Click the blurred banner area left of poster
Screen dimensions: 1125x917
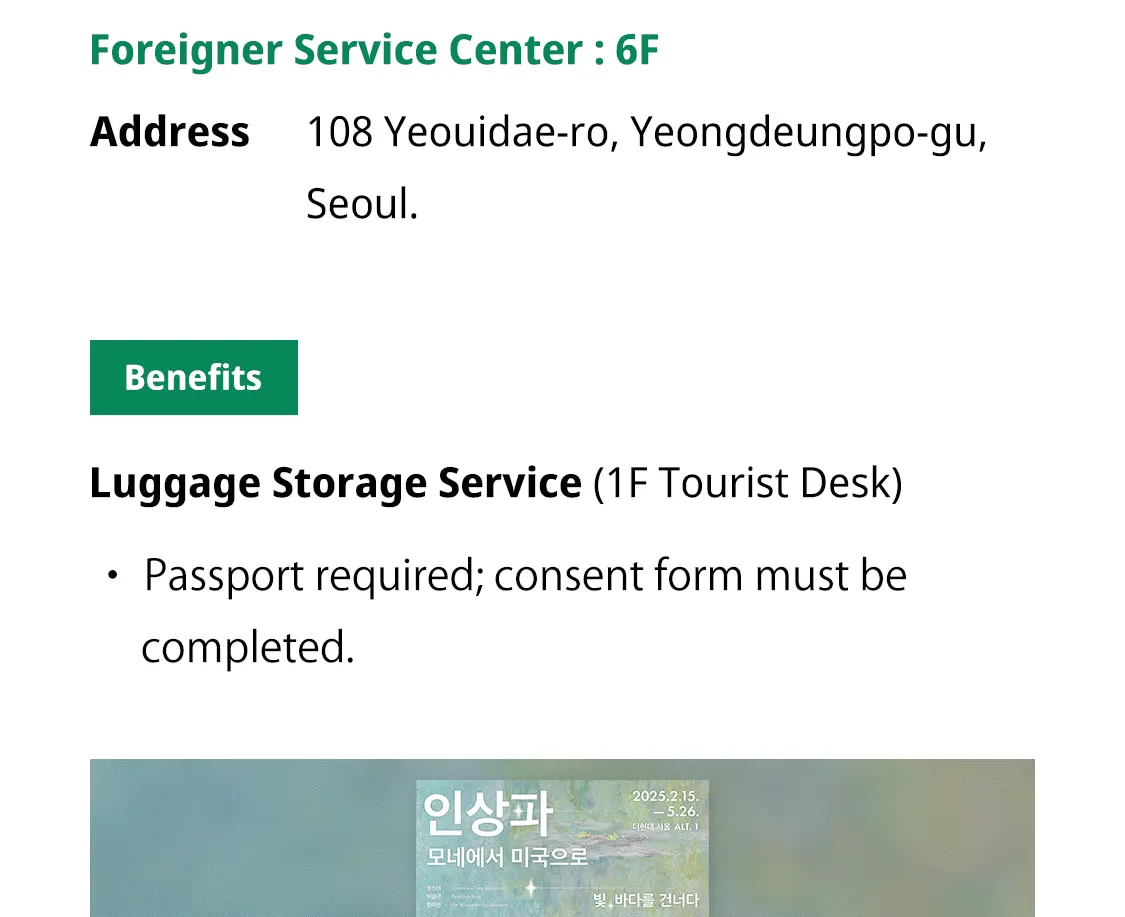[x=253, y=838]
